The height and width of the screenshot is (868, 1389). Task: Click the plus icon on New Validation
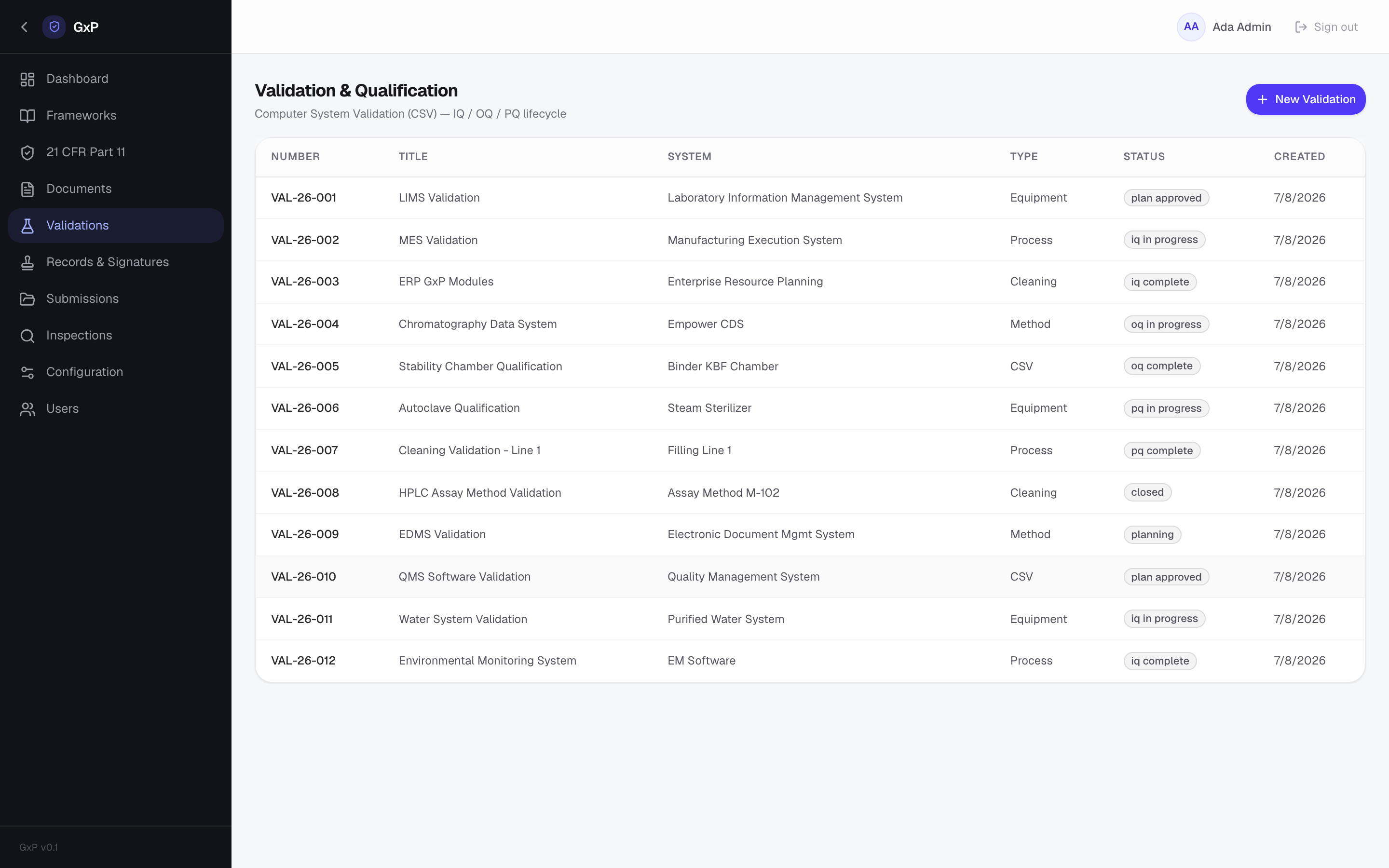point(1263,99)
